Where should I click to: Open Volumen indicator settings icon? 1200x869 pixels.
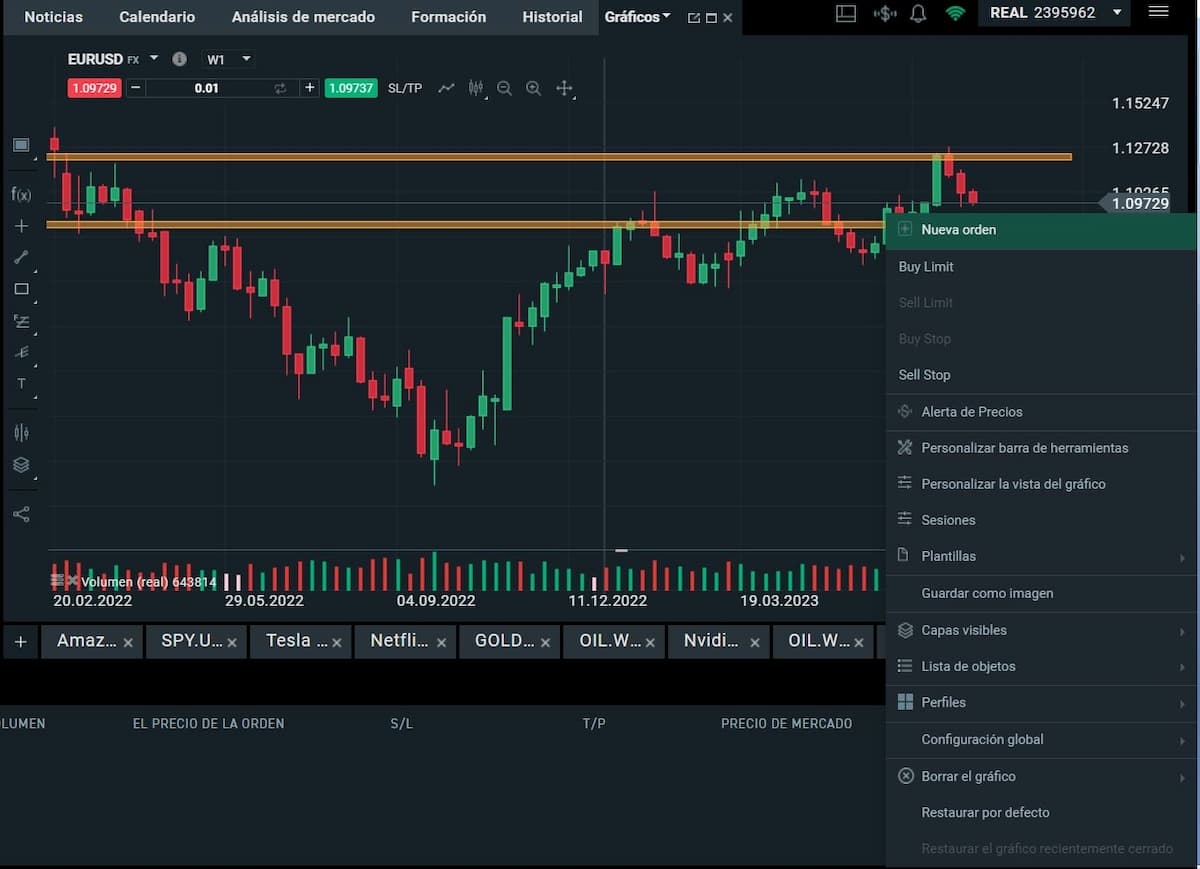point(58,580)
